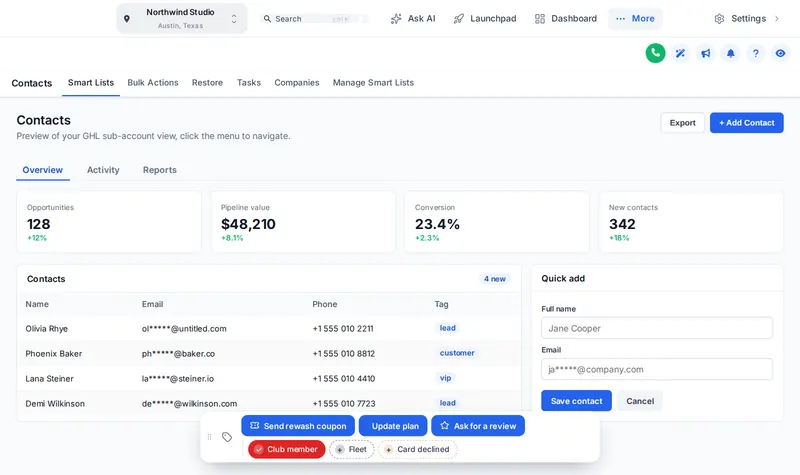Go to the Tasks tab
Viewport: 800px width, 475px height.
pos(248,83)
